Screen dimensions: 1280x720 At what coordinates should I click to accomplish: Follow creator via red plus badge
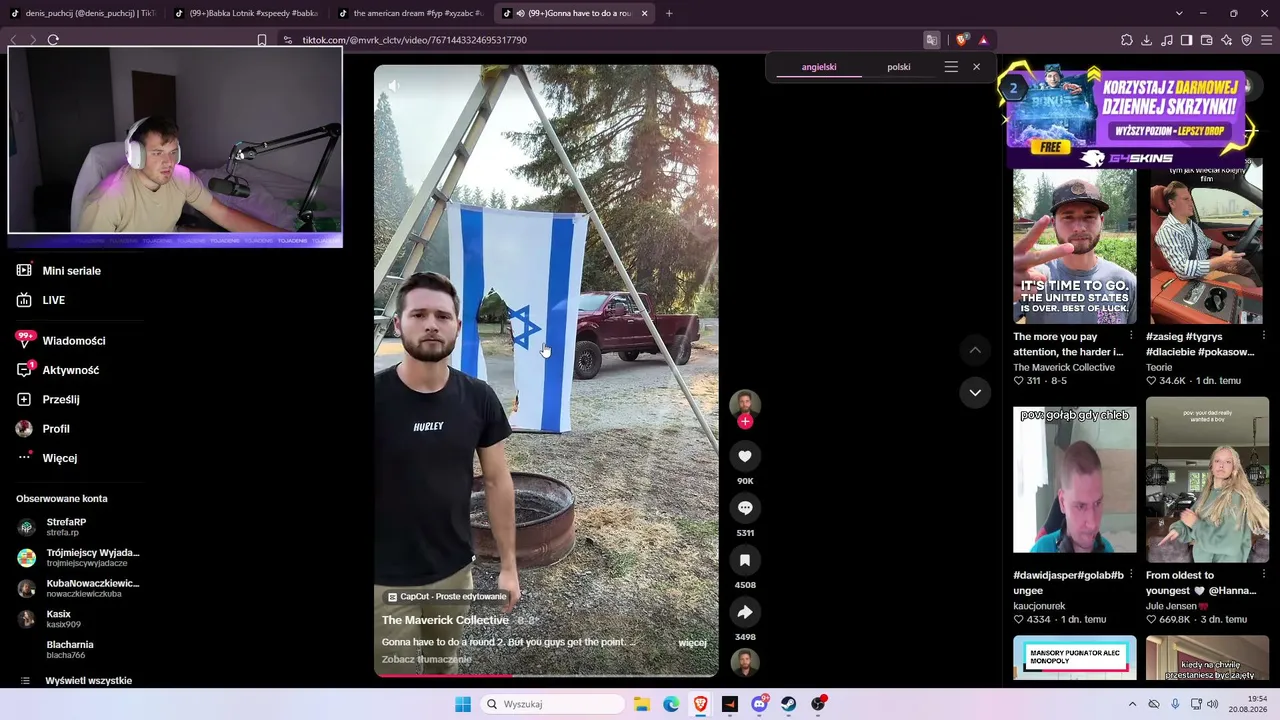745,422
